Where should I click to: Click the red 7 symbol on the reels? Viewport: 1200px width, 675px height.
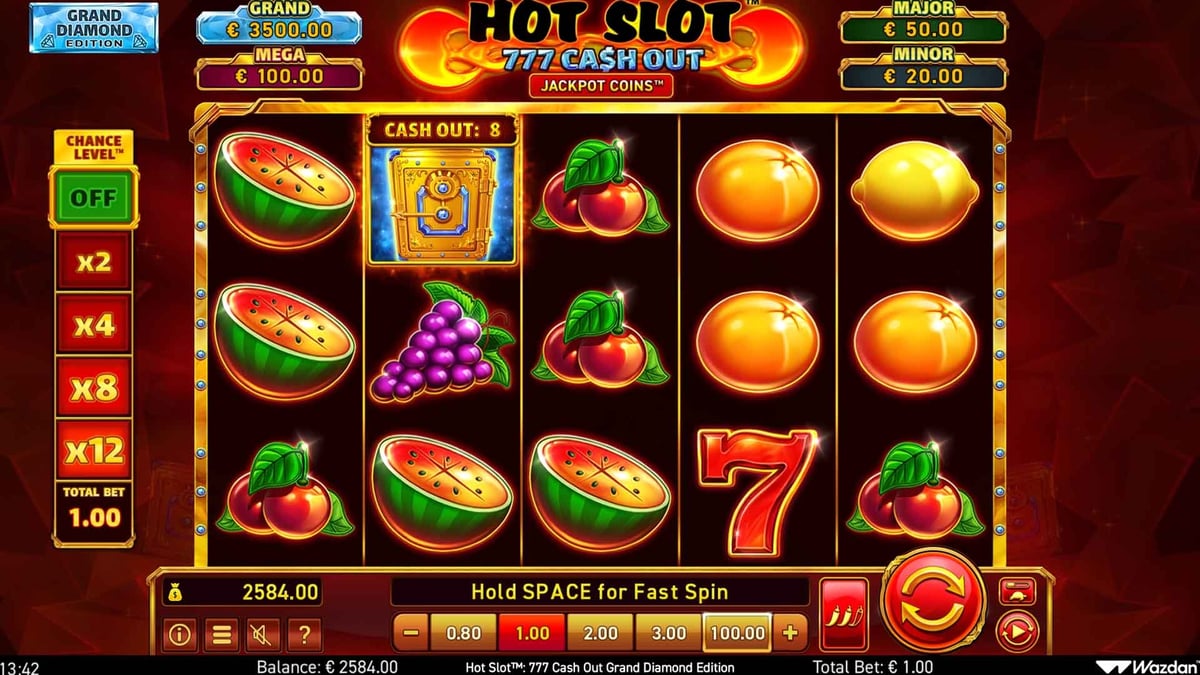pos(757,490)
